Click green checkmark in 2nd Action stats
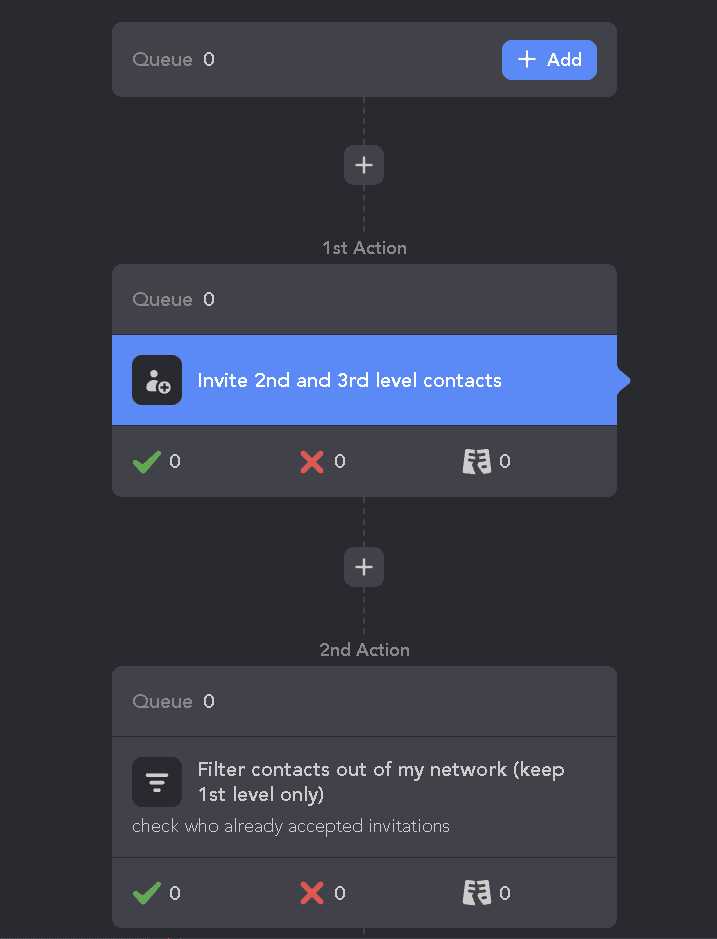717x939 pixels. pos(147,893)
